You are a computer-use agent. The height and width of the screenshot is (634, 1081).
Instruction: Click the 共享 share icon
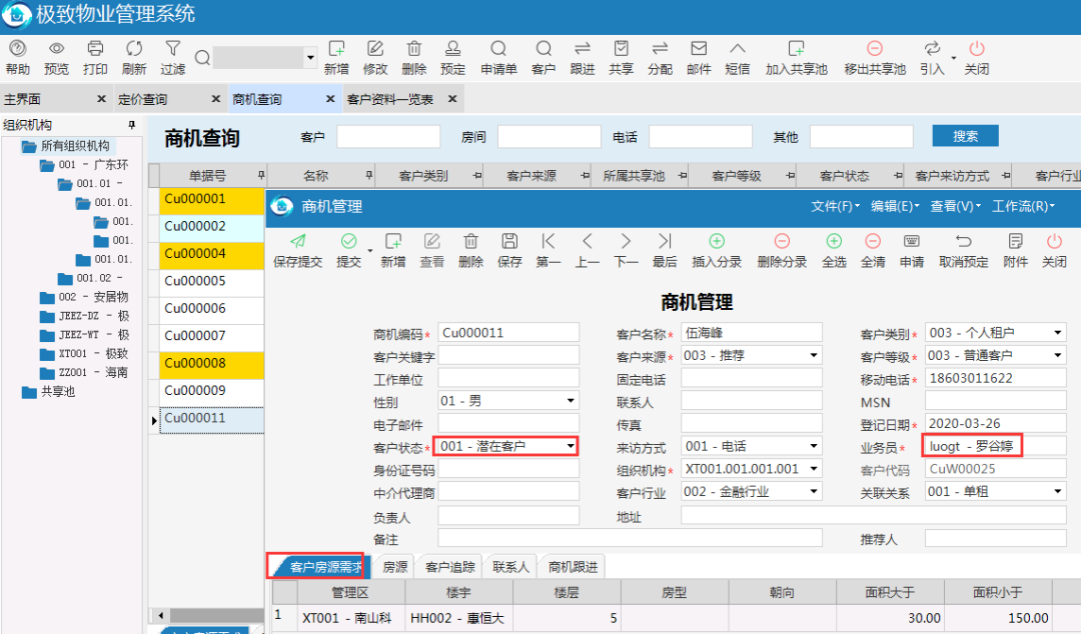(621, 48)
